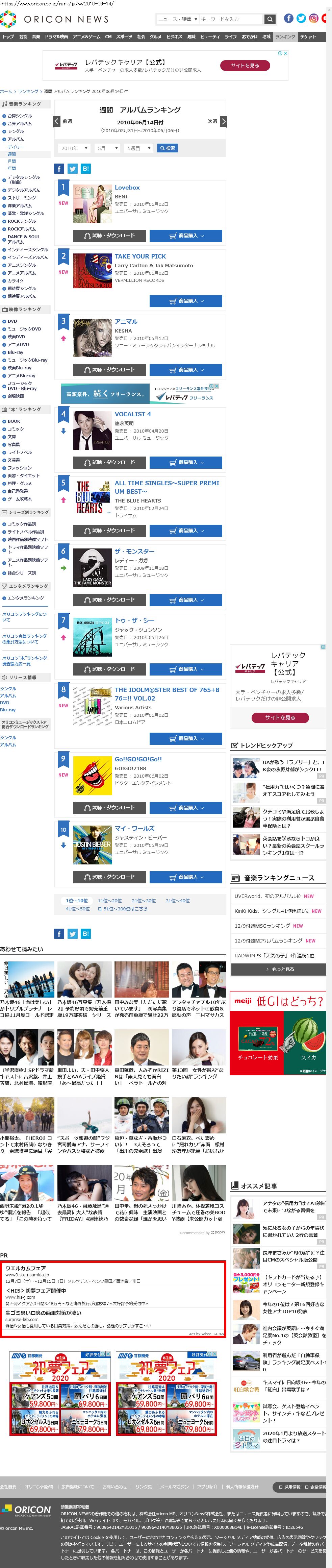Open the 11位〜20位 ranking page link
The width and height of the screenshot is (332, 1568).
point(109,900)
